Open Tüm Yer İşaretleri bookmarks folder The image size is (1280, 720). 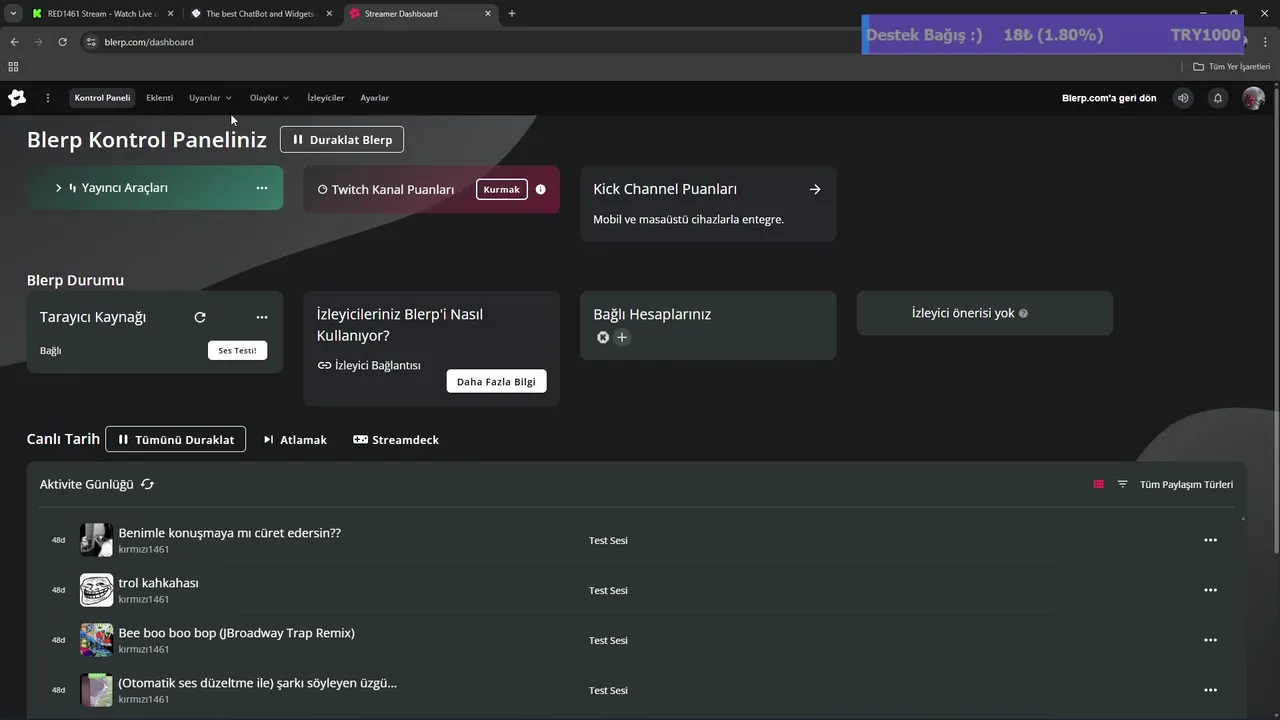(x=1231, y=67)
